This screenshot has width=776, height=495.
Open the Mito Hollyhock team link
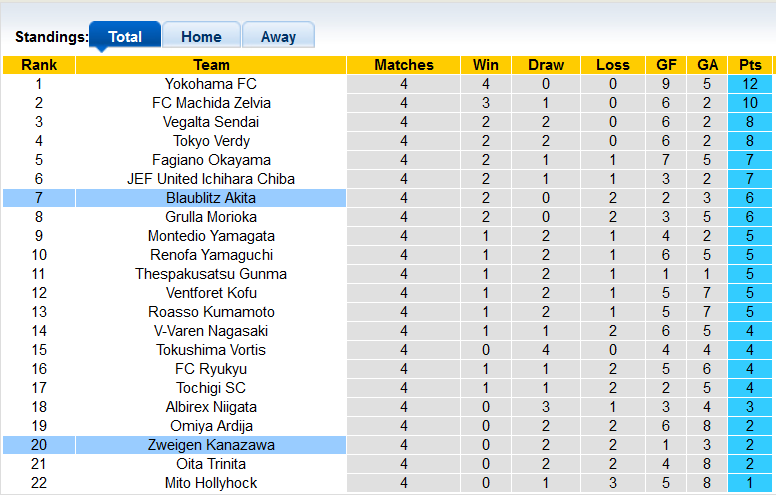pyautogui.click(x=211, y=483)
